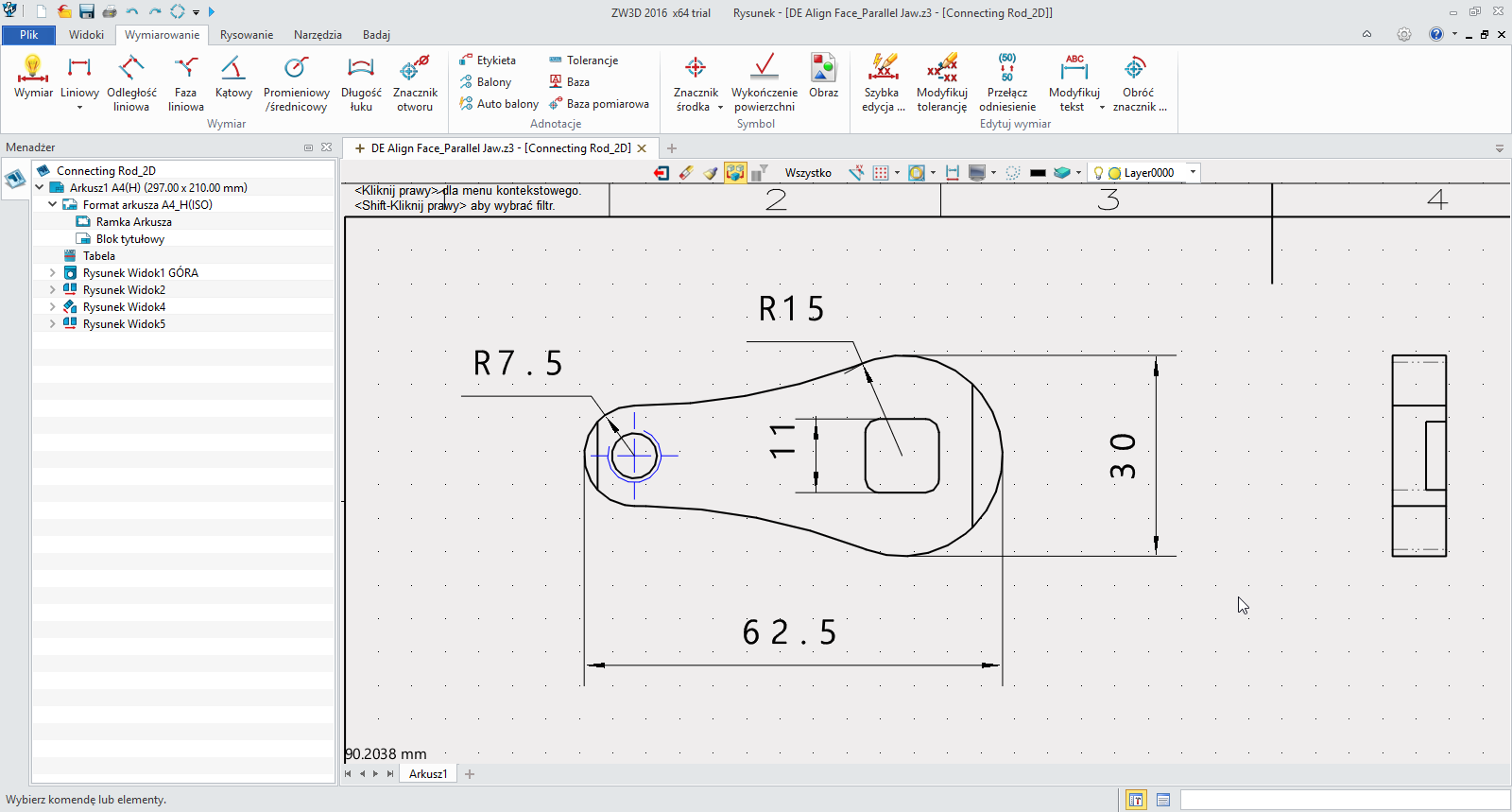
Task: Select the Arkusz1 sheet tab at bottom
Action: click(x=428, y=774)
